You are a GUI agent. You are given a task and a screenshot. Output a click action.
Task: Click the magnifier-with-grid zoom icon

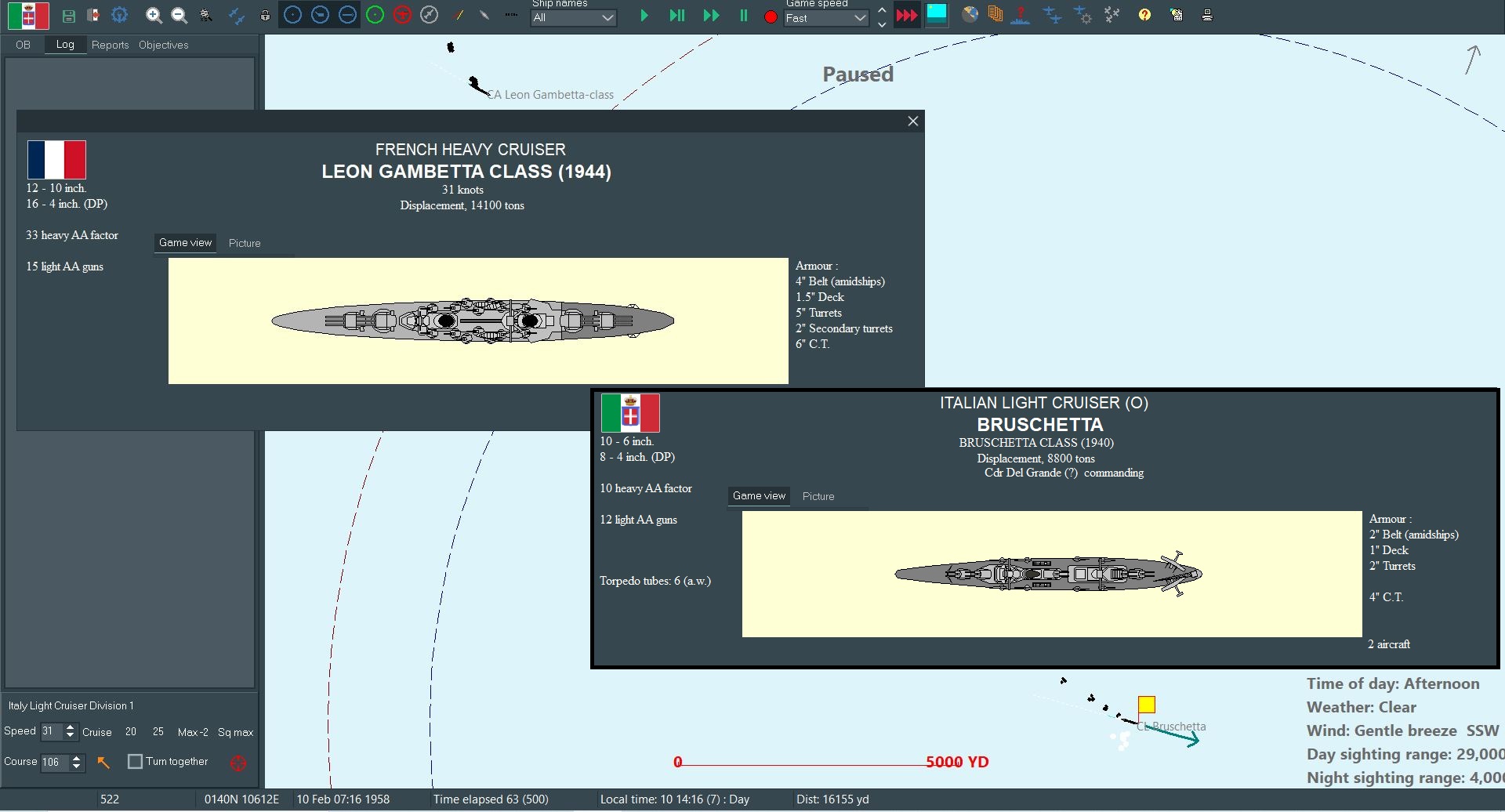click(206, 15)
